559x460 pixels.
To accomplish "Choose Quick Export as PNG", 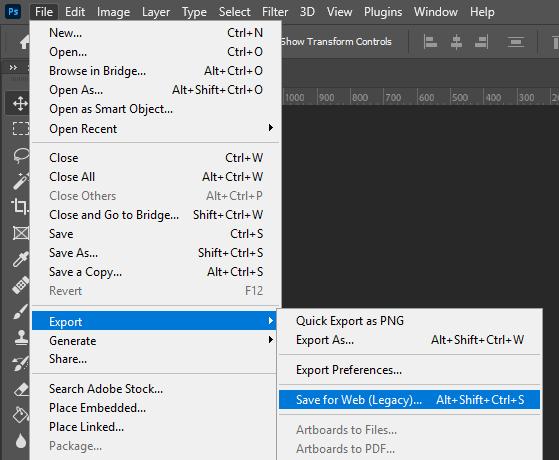I will 409,321.
